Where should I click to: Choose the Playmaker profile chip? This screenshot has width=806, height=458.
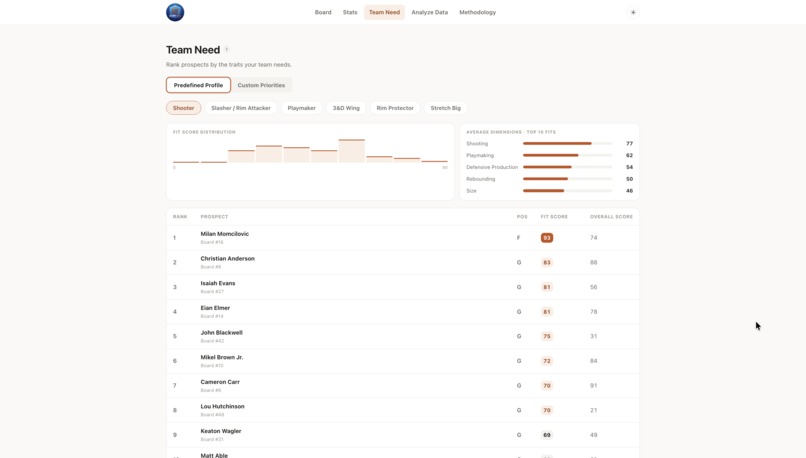[301, 108]
